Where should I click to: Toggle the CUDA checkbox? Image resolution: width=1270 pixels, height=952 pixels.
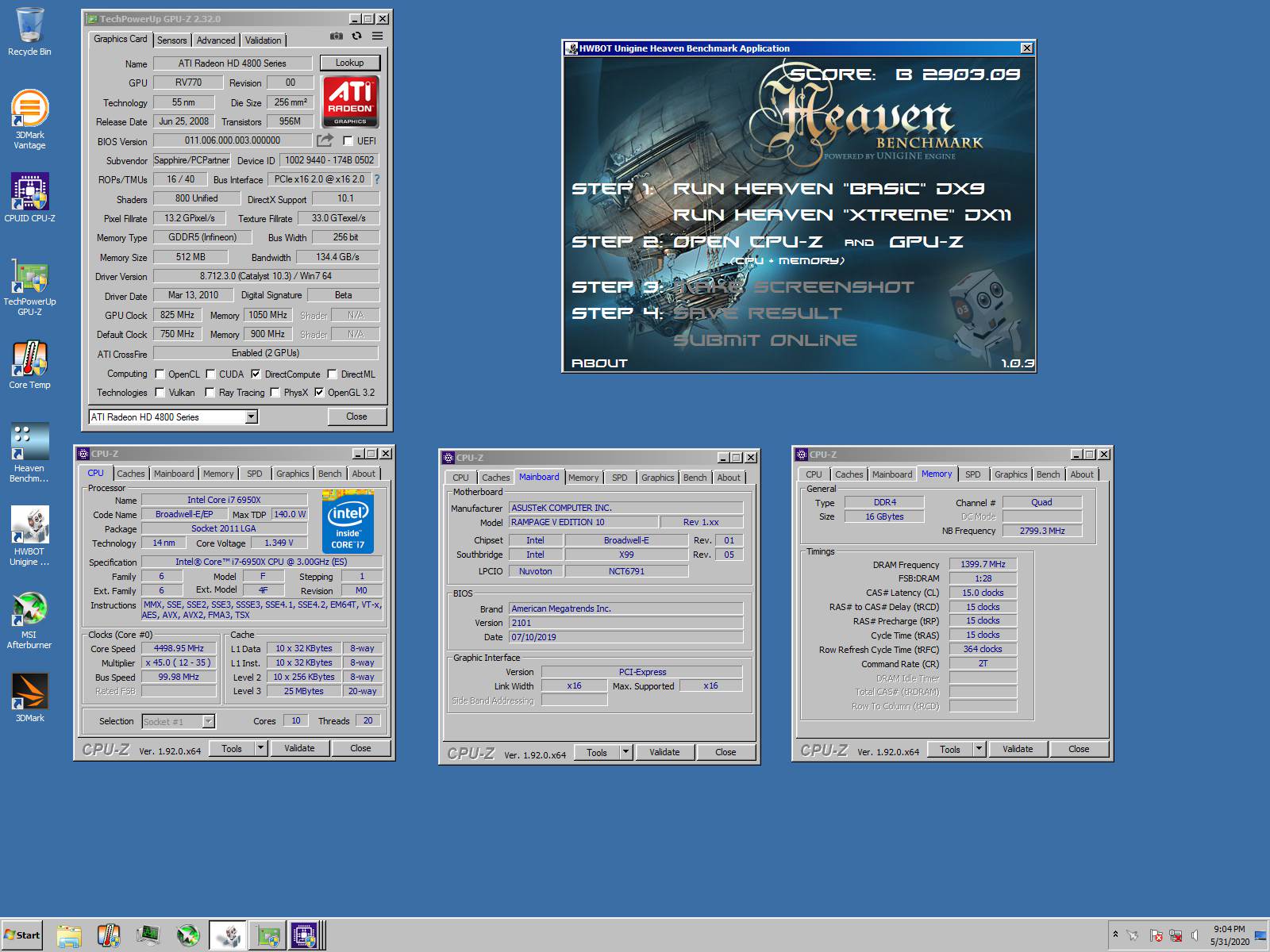pos(210,374)
